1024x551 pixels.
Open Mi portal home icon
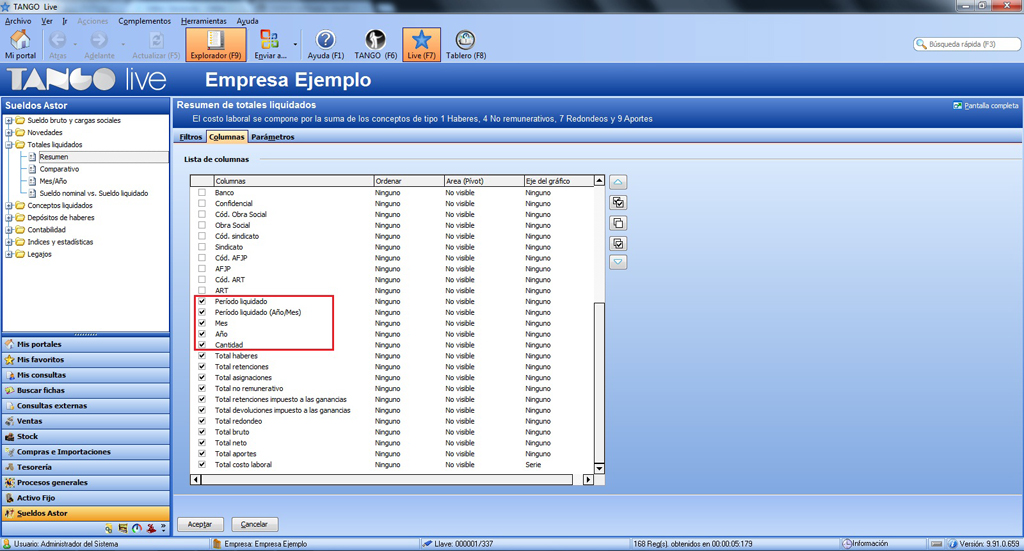point(20,44)
